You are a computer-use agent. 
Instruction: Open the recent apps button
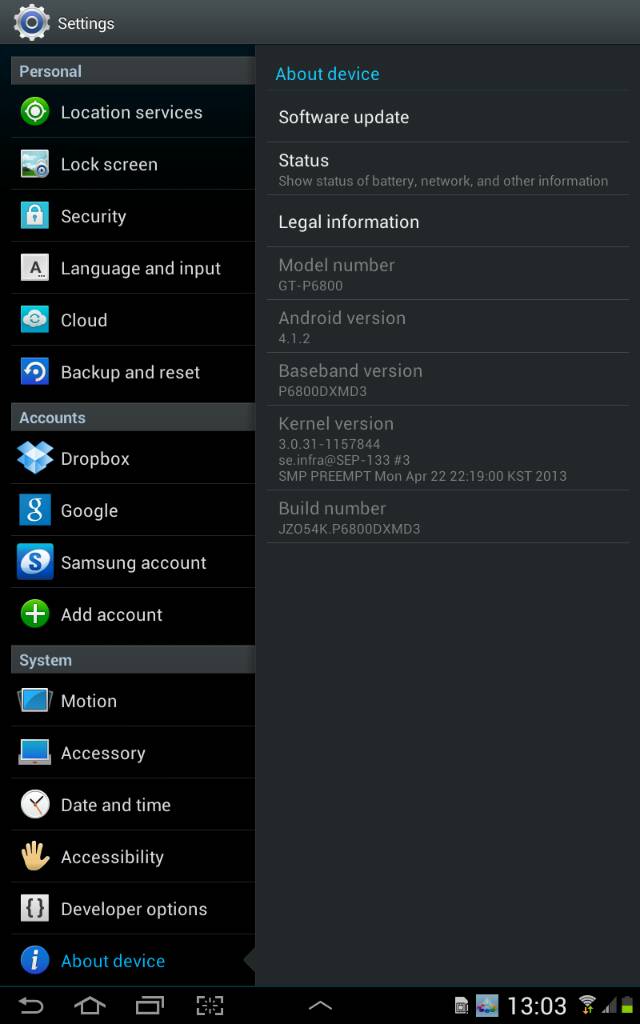pos(150,1005)
